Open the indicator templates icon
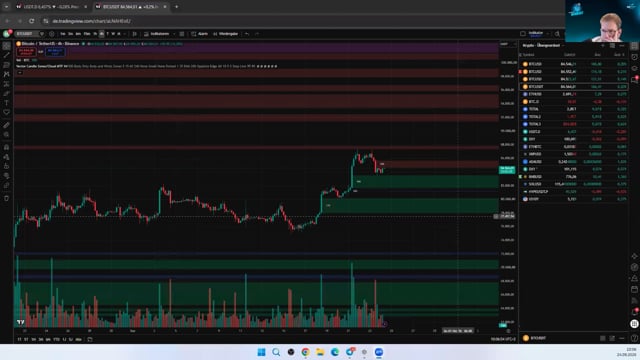Screen dimensions: 640x360 coord(182,34)
